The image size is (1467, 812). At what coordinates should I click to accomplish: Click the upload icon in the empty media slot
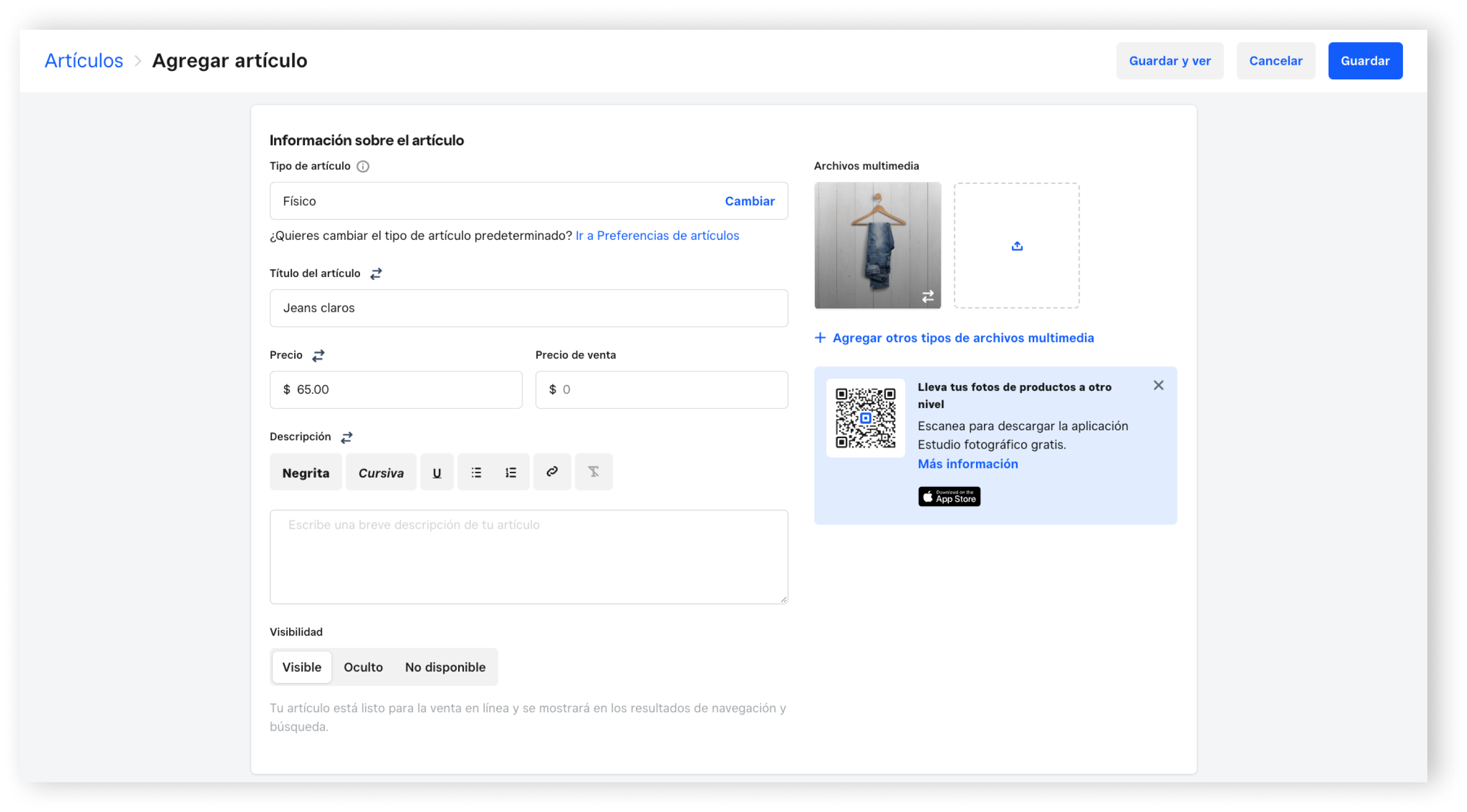pos(1017,246)
